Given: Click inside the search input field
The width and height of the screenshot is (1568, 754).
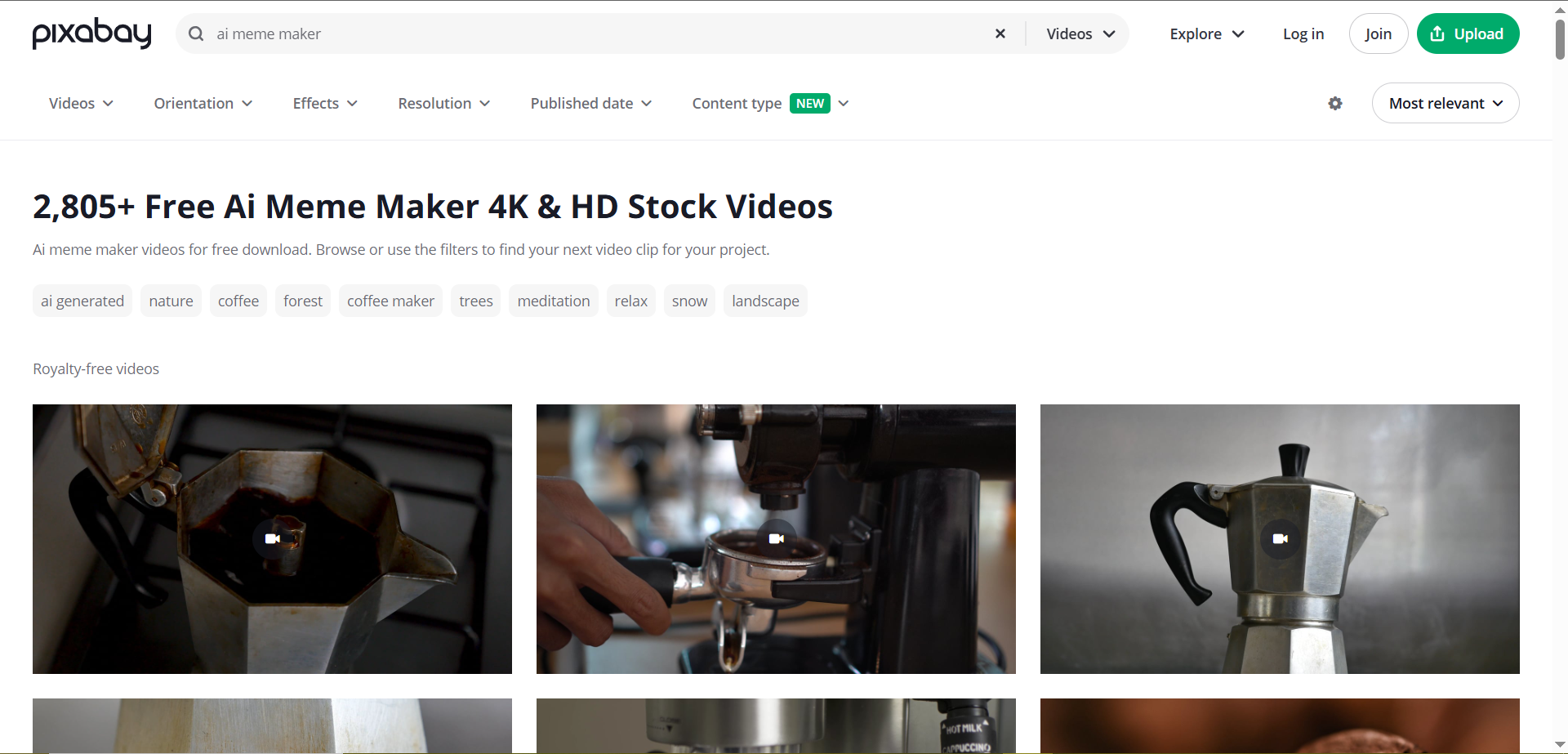Looking at the screenshot, I should [490, 33].
